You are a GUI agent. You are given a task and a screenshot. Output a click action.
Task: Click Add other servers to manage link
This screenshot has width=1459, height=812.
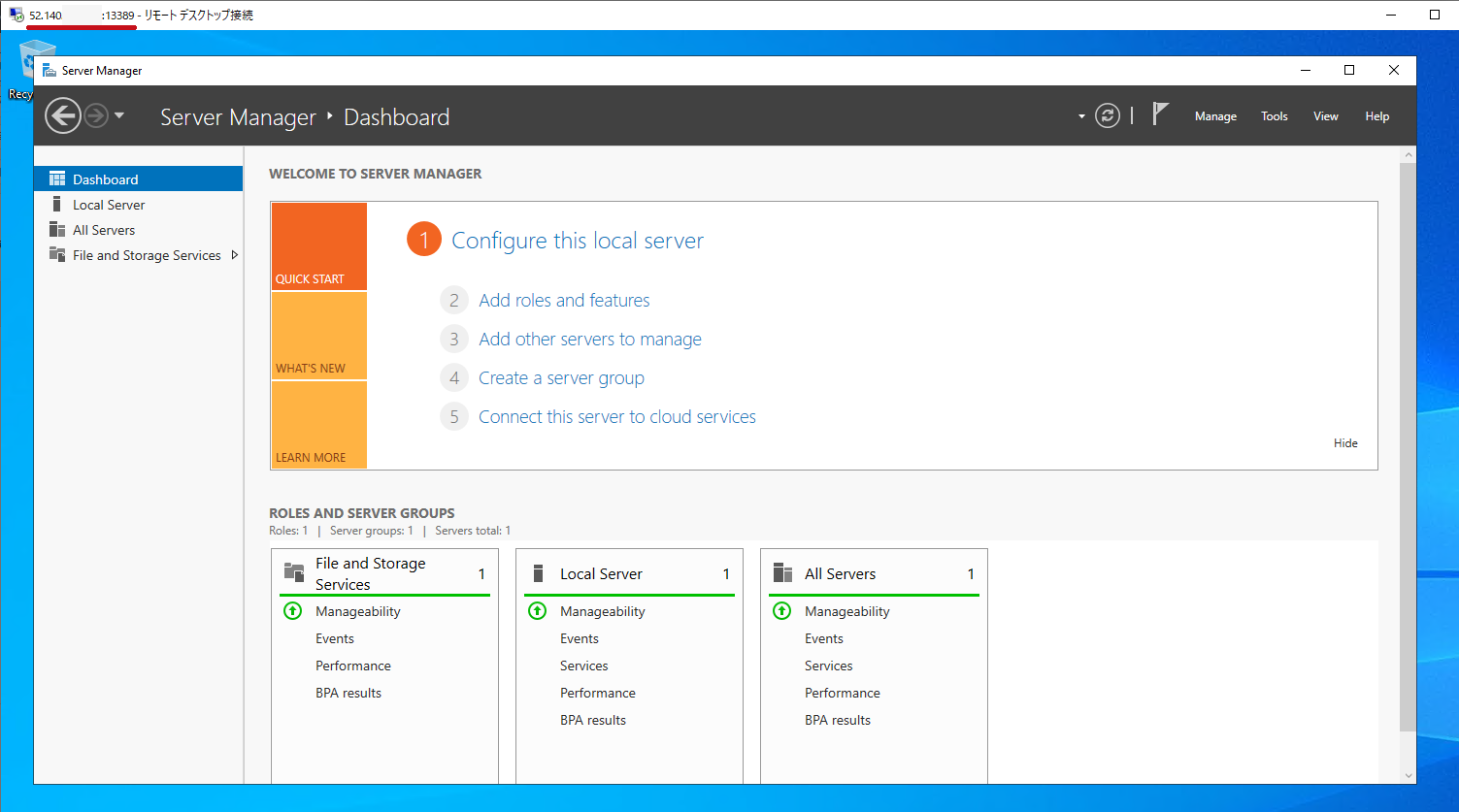(590, 340)
